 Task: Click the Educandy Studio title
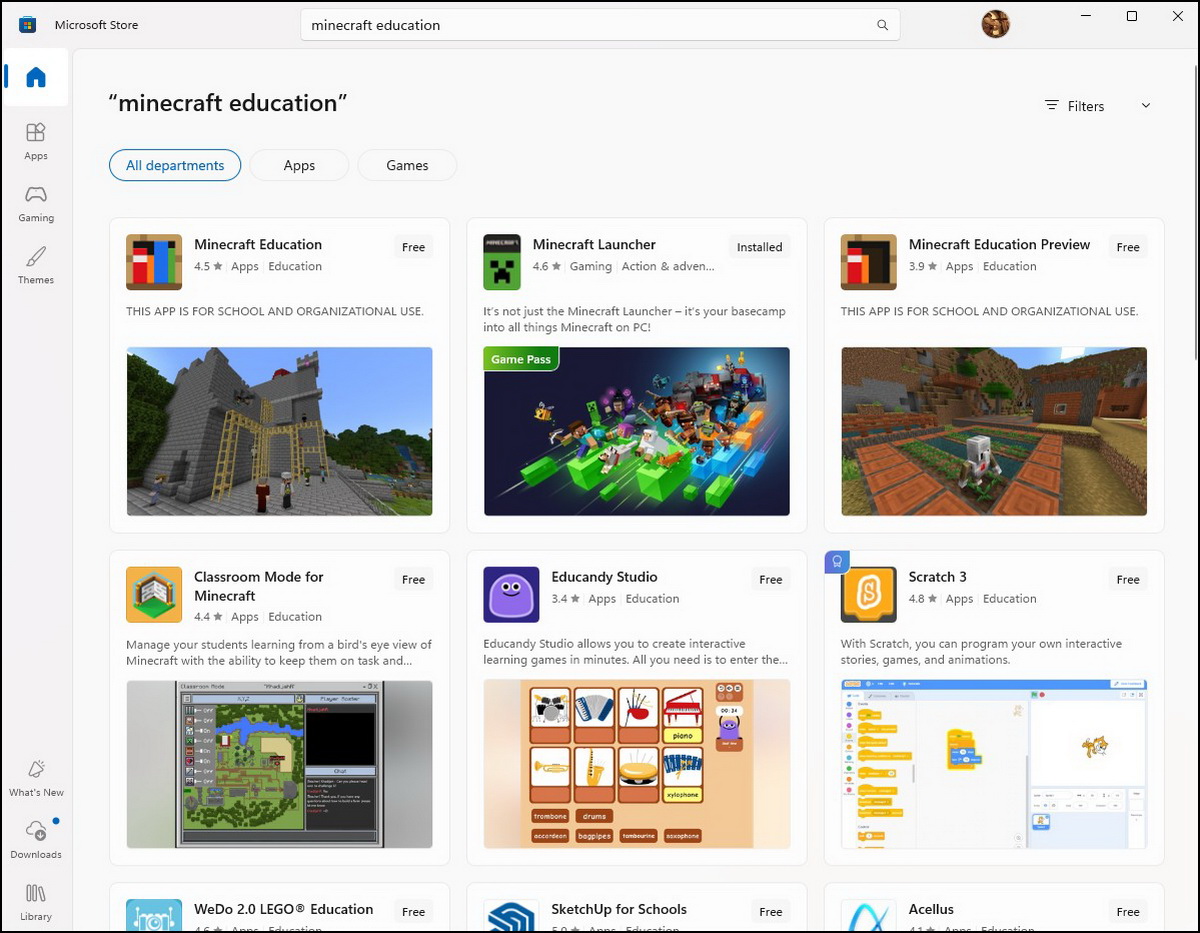(x=604, y=577)
